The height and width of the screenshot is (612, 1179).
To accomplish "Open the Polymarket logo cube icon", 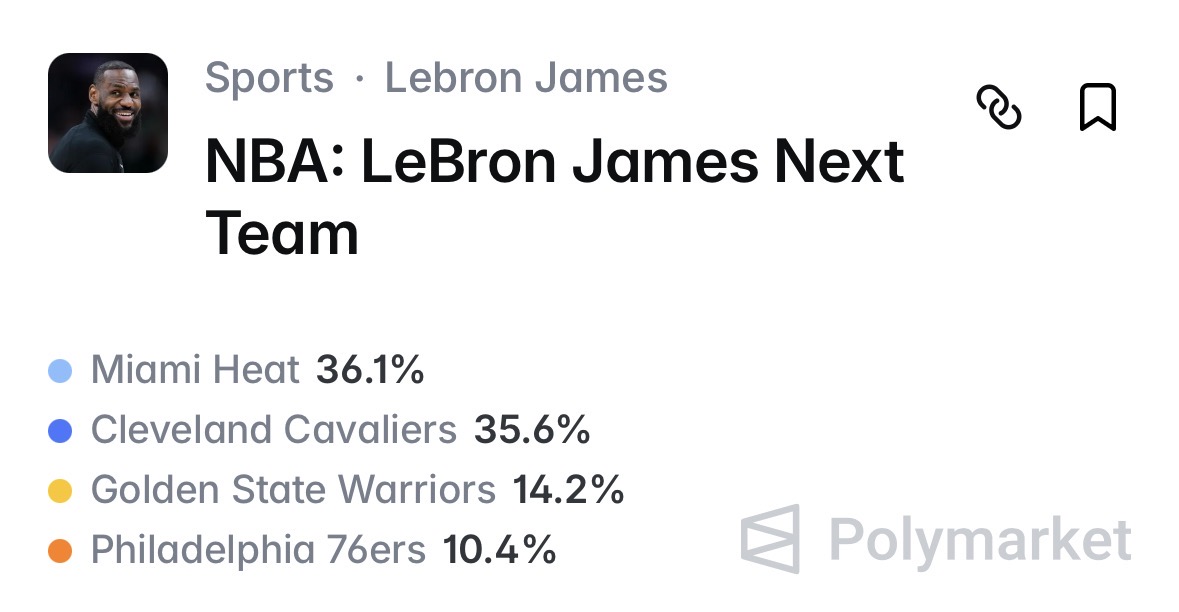I will pyautogui.click(x=770, y=539).
